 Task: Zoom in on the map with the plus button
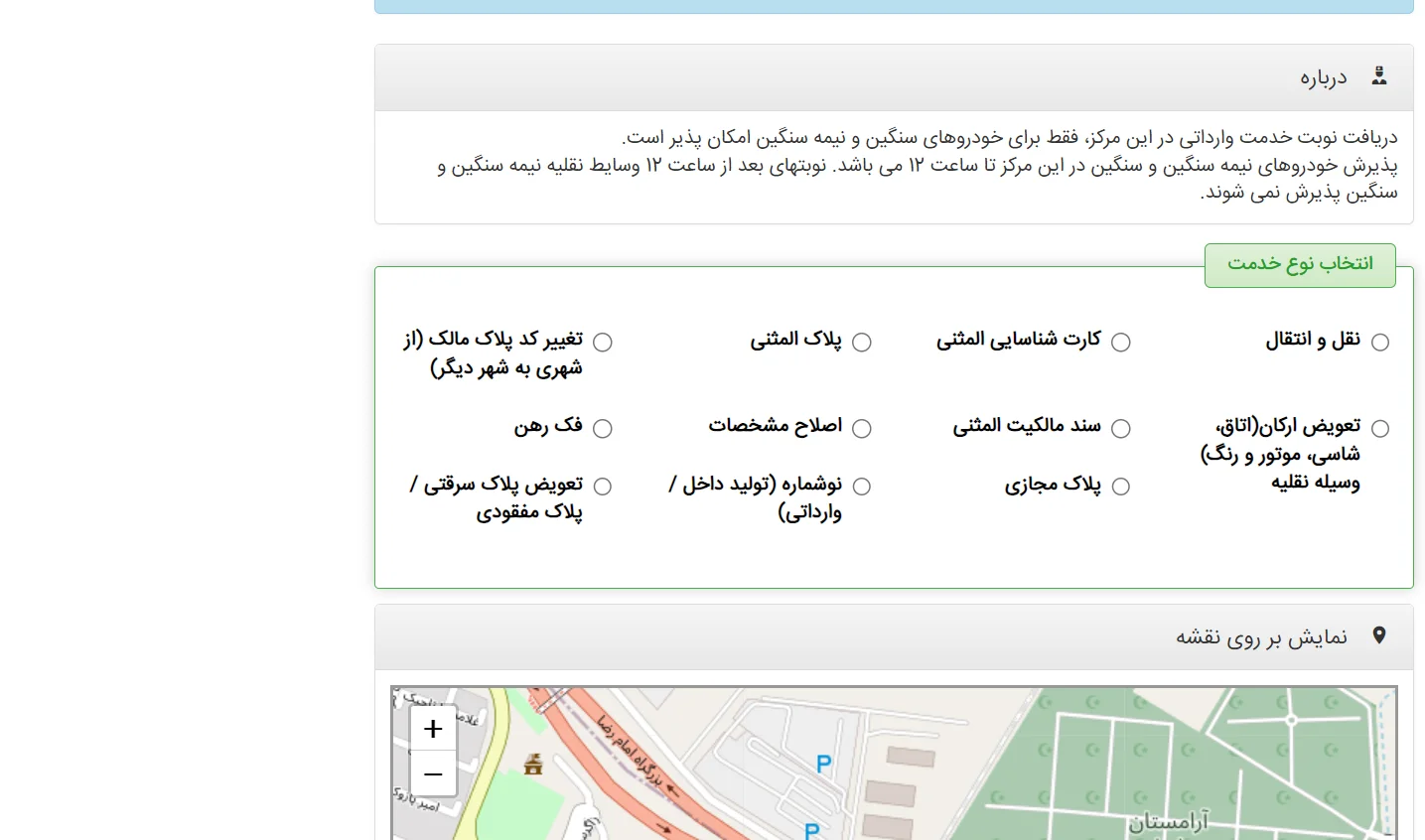pos(433,728)
